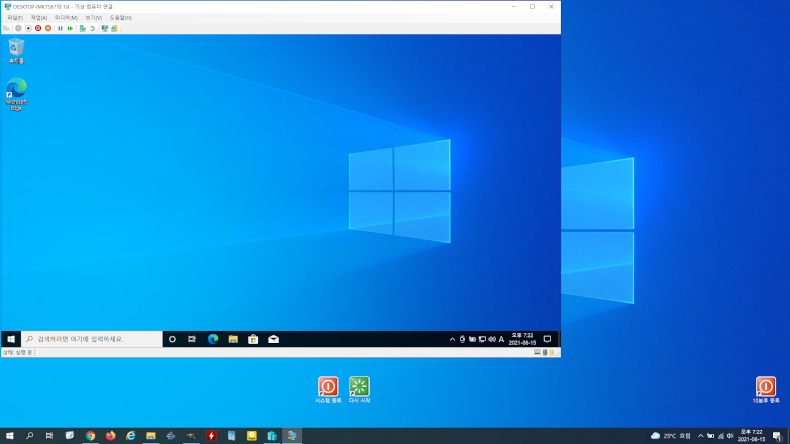Open Firefox from the host taskbar
Viewport: 790px width, 444px height.
110,435
